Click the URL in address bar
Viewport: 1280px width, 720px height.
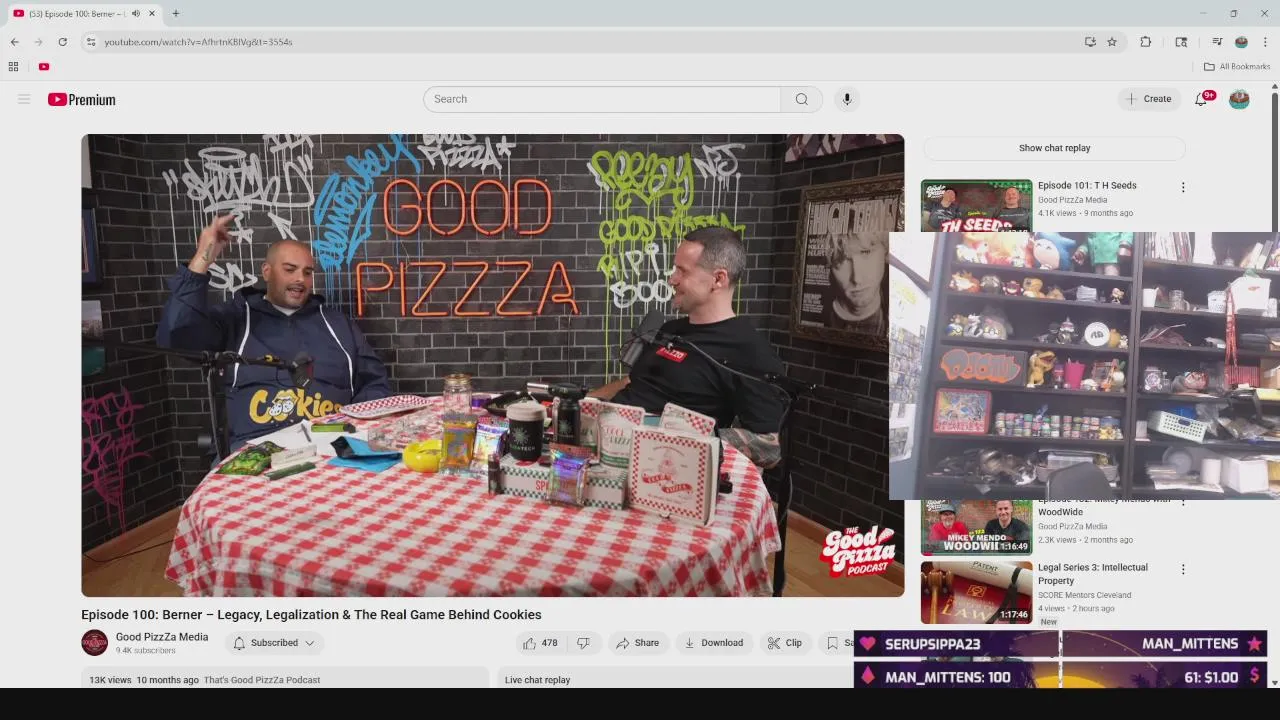point(198,42)
